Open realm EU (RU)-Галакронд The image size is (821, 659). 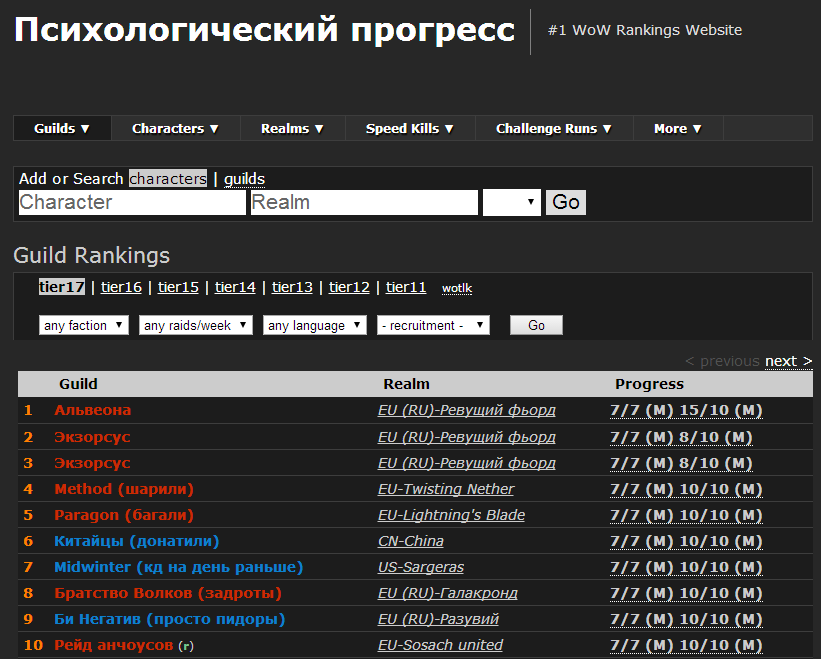[x=448, y=593]
